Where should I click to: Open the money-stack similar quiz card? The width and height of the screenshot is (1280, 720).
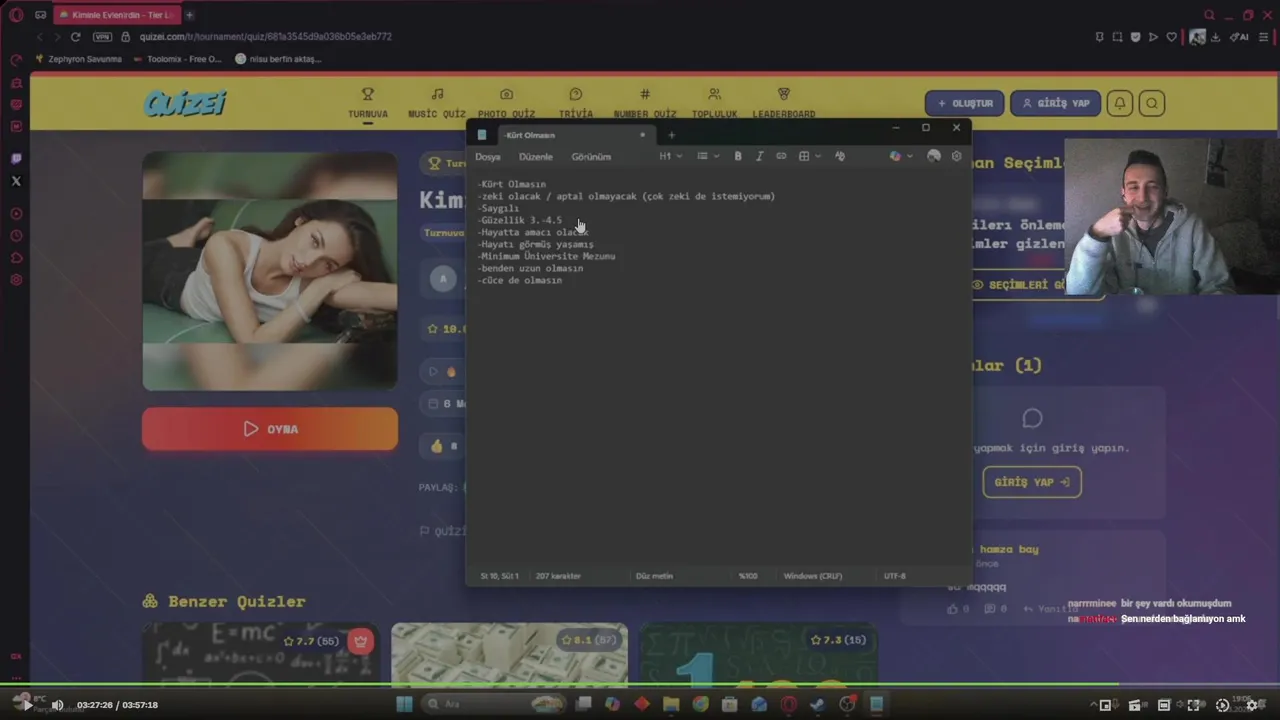coord(509,655)
